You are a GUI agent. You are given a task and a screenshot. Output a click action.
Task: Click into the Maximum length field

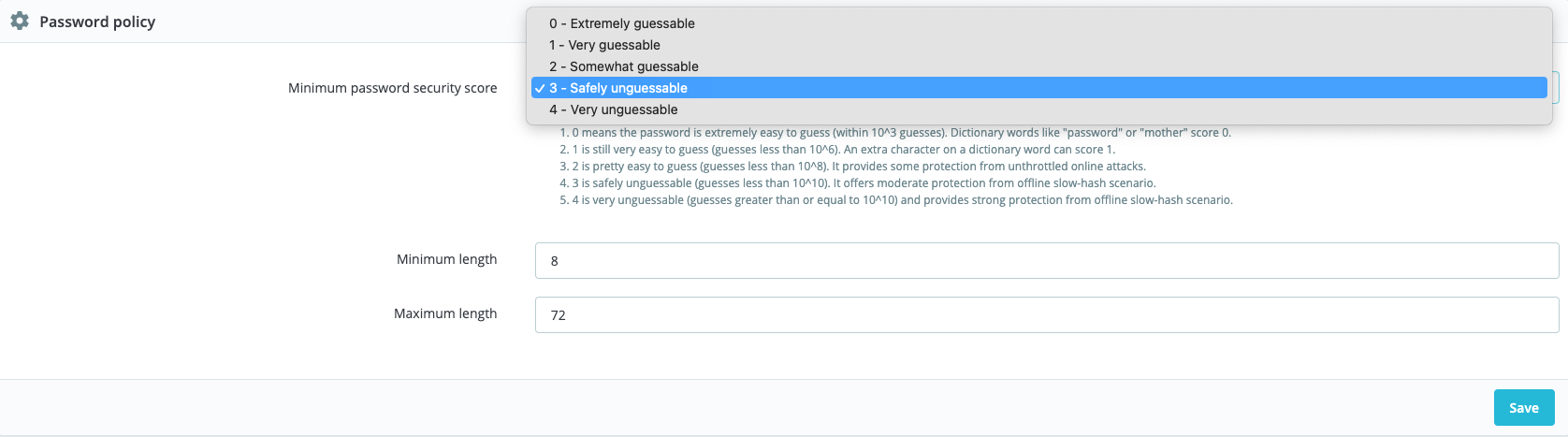coord(1046,315)
